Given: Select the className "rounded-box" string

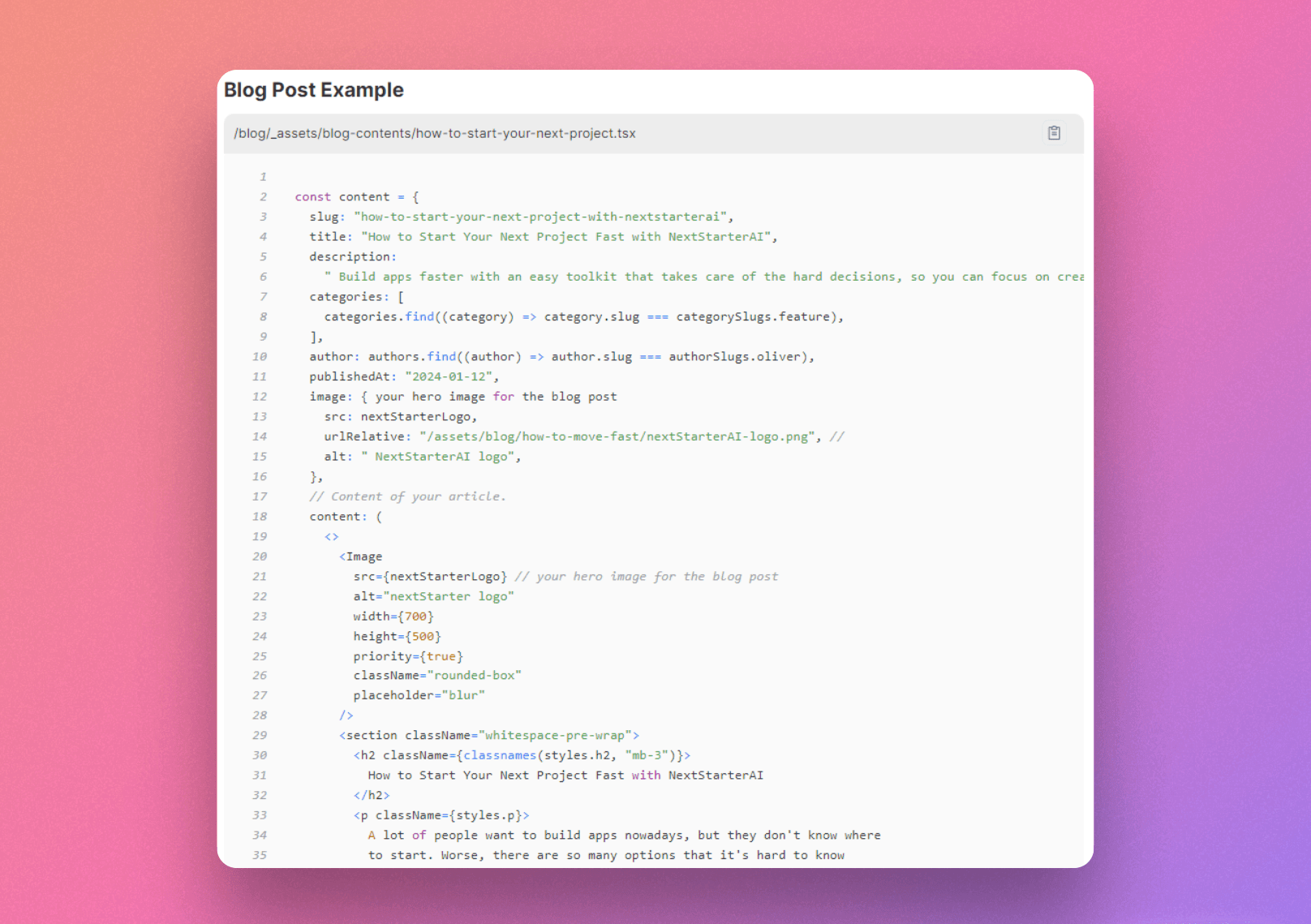Looking at the screenshot, I should click(474, 675).
